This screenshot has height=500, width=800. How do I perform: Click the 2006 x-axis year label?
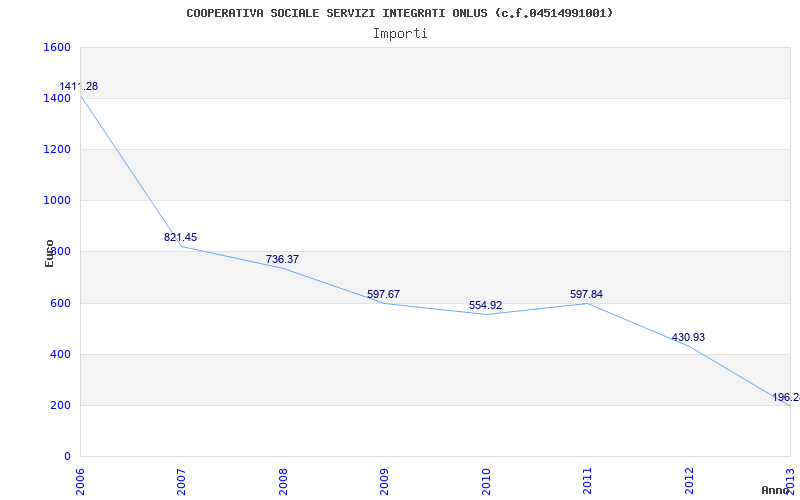(80, 482)
